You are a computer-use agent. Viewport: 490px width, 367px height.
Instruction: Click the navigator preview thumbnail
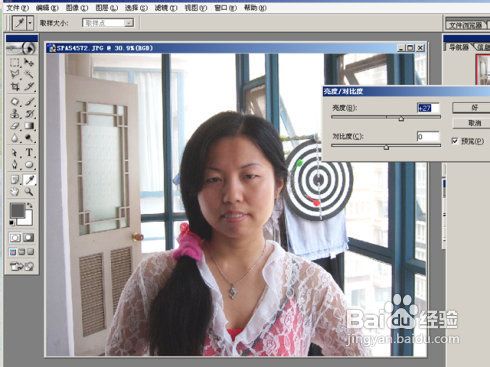pyautogui.click(x=483, y=69)
